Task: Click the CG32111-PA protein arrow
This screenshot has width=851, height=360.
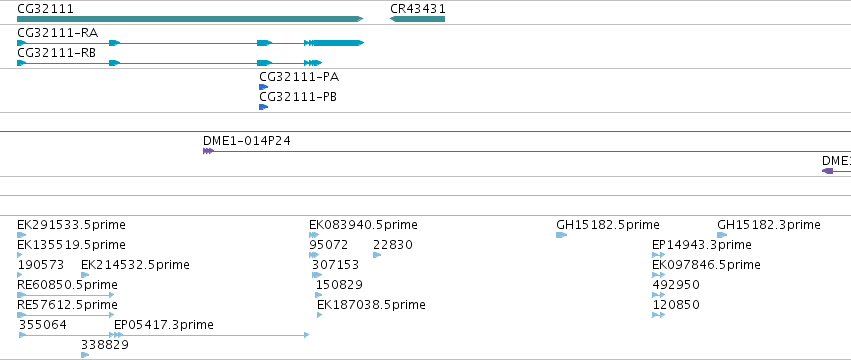Action: [x=264, y=87]
